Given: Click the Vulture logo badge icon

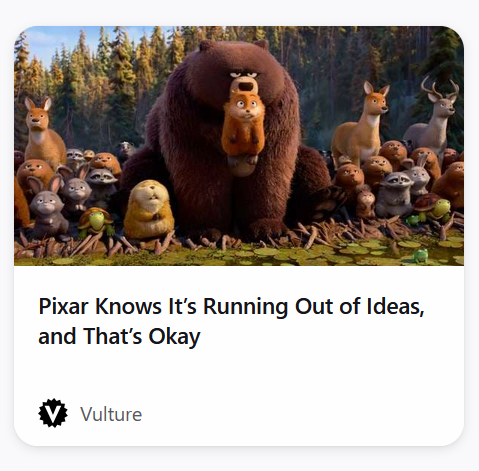Looking at the screenshot, I should coord(53,413).
